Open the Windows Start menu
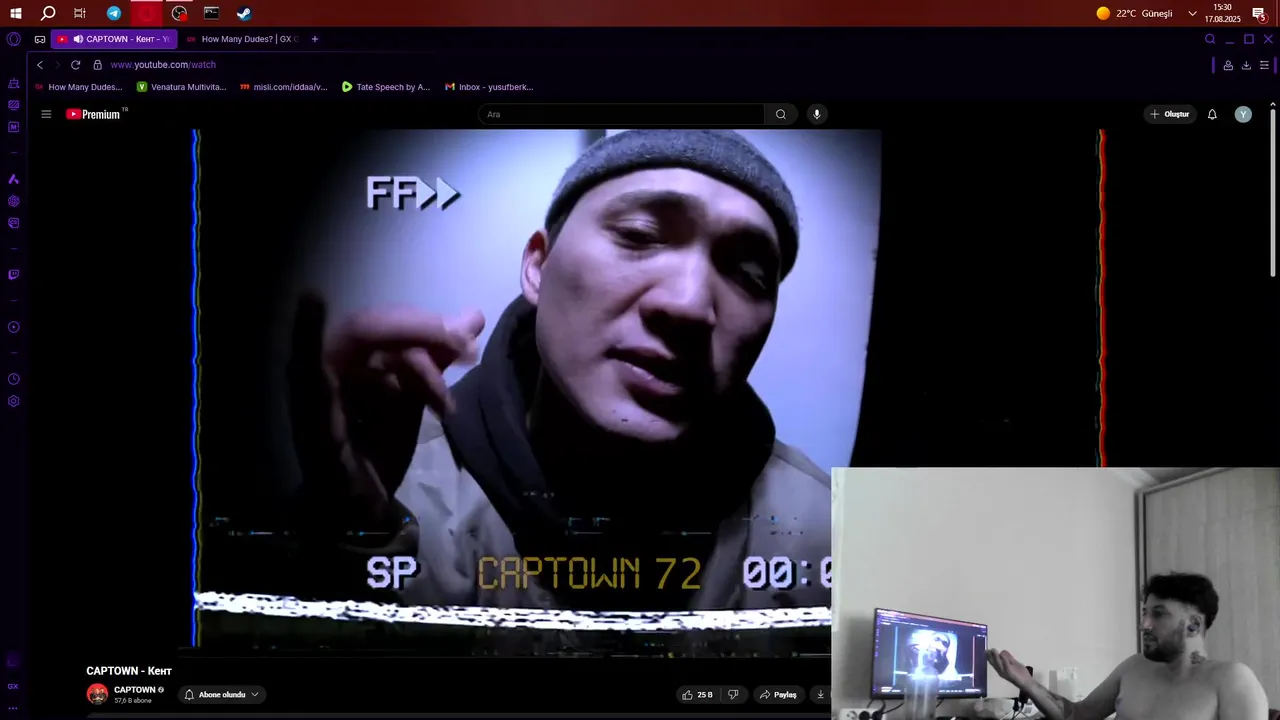The height and width of the screenshot is (720, 1280). tap(15, 13)
